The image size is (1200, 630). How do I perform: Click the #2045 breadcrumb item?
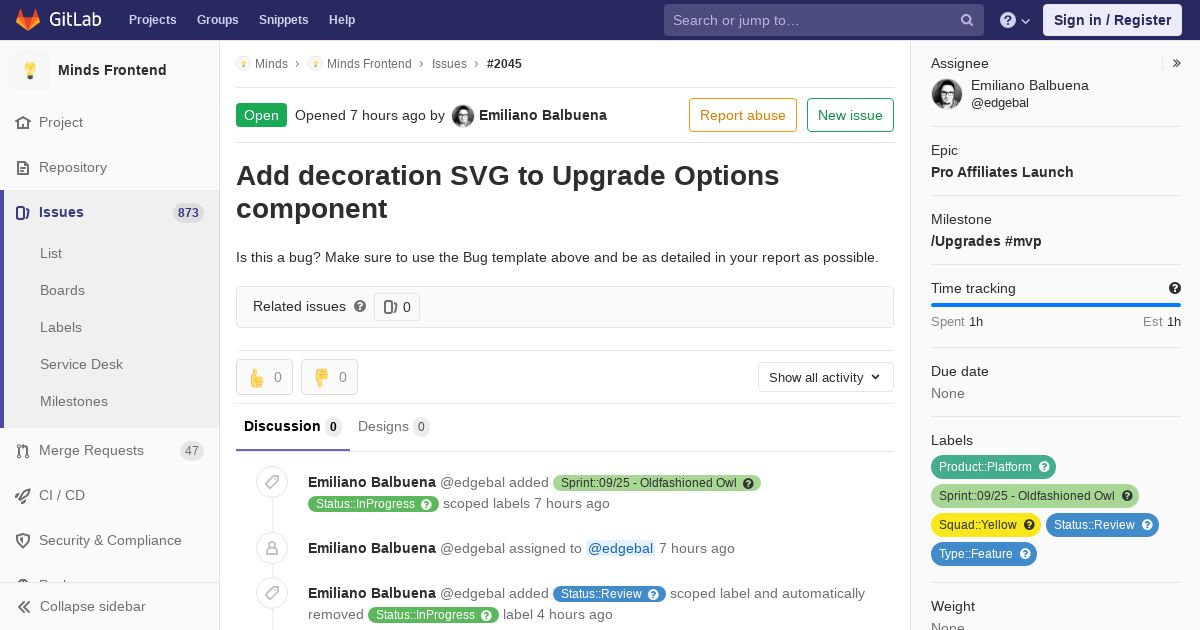(504, 64)
